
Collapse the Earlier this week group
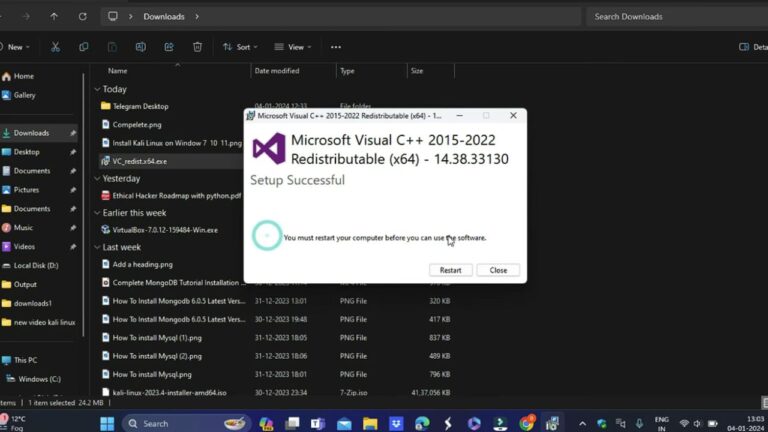[97, 213]
